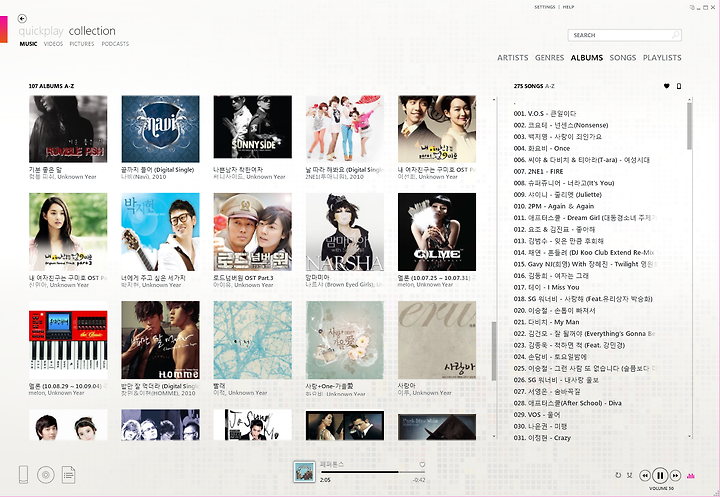Click the heart rating column icon above songs
720x497 pixels.
666,86
